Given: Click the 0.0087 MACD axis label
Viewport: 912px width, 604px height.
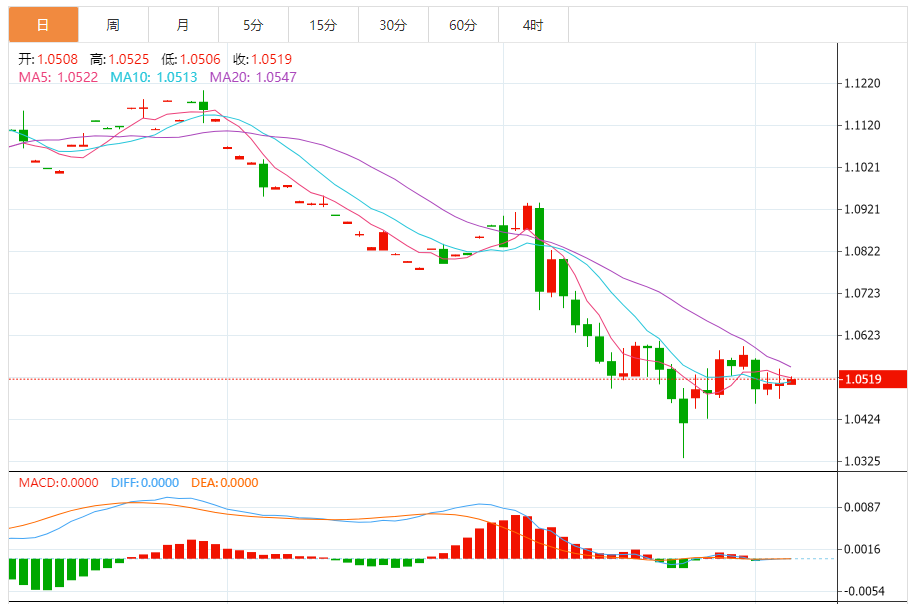Looking at the screenshot, I should [x=863, y=507].
